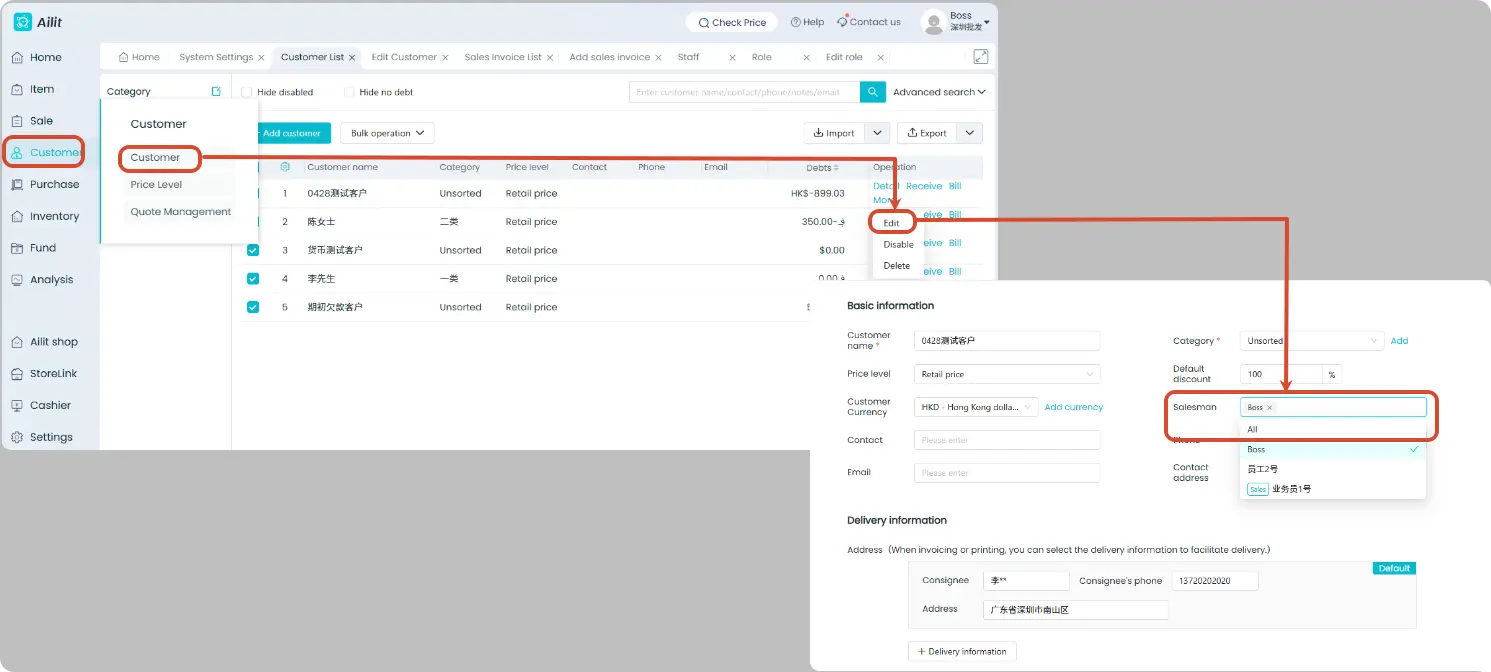Click the Check Price button
This screenshot has width=1491, height=672.
click(732, 22)
